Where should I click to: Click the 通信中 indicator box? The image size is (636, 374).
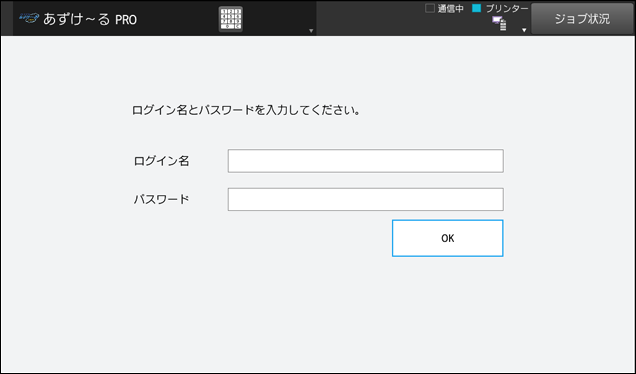click(x=430, y=8)
